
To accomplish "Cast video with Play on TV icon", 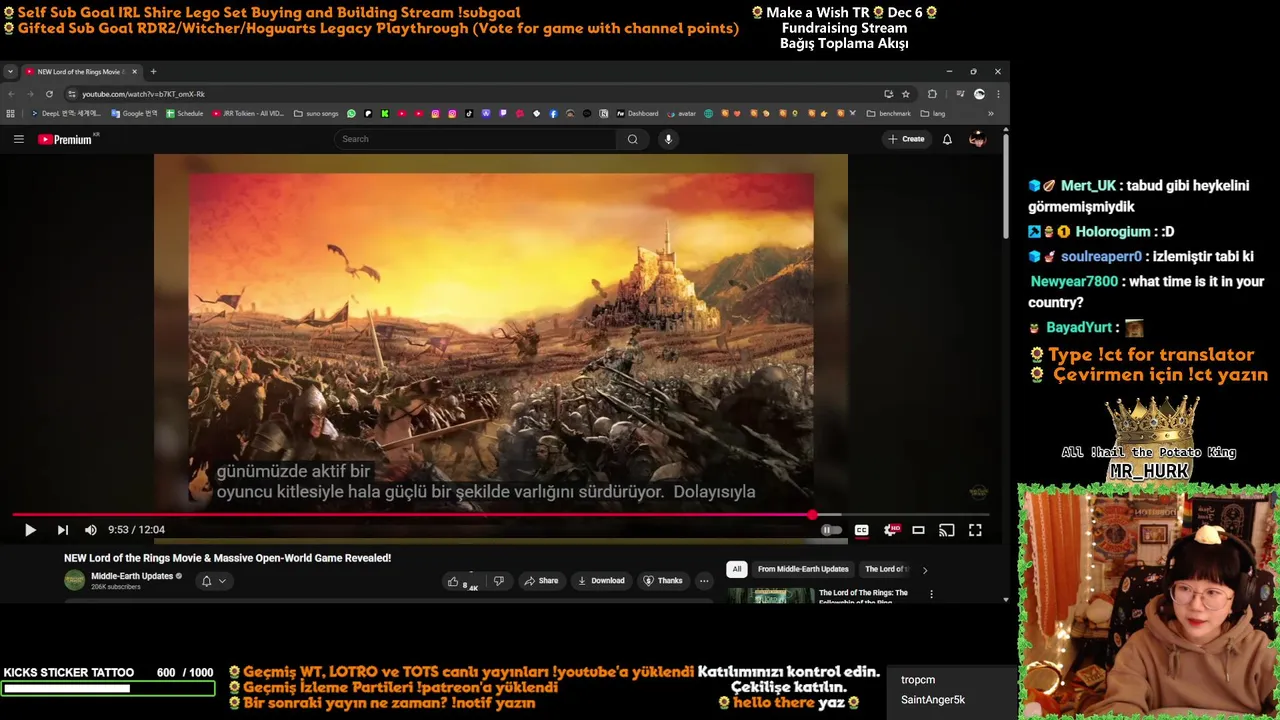I will (946, 530).
